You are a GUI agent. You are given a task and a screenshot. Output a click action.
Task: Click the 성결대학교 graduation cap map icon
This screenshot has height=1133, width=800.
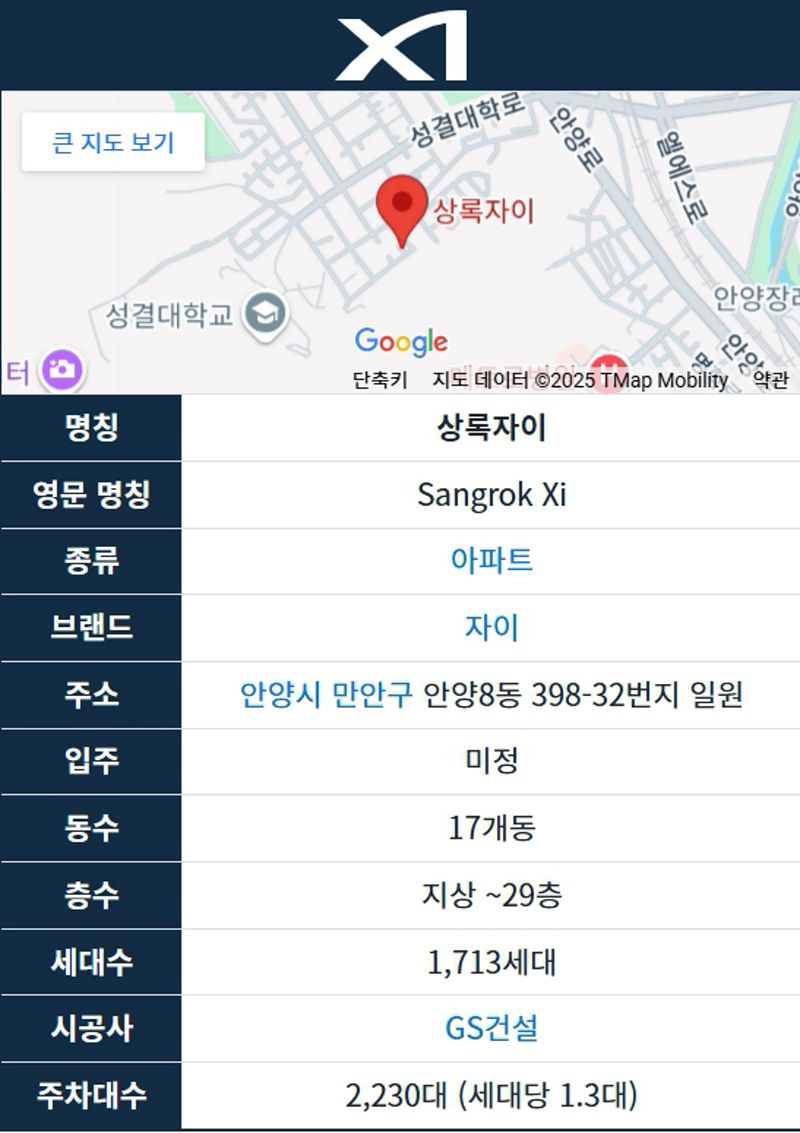pos(265,315)
